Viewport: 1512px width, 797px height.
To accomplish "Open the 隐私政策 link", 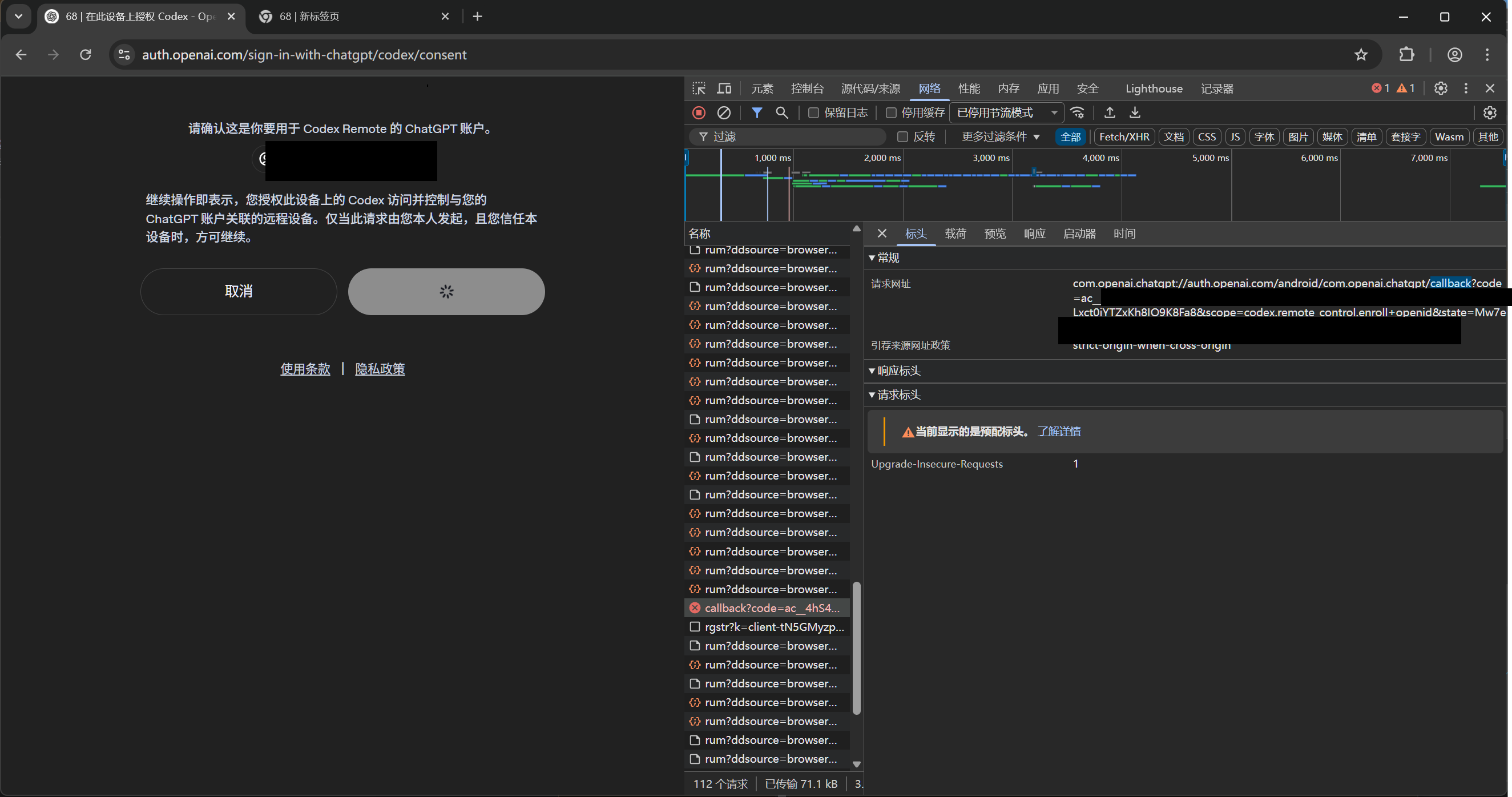I will click(380, 369).
